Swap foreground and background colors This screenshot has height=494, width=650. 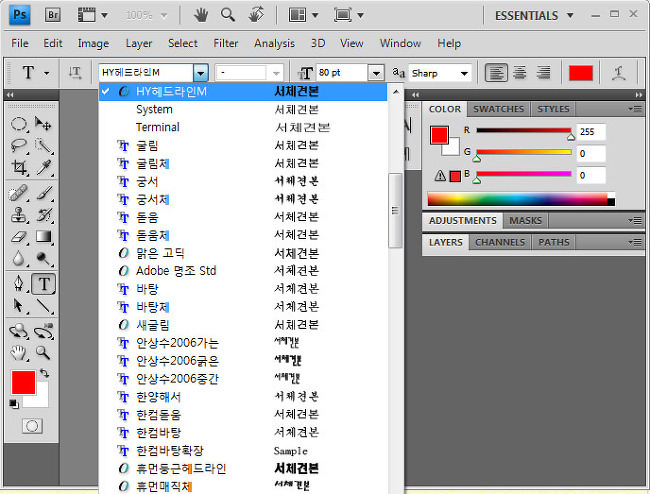(x=44, y=373)
